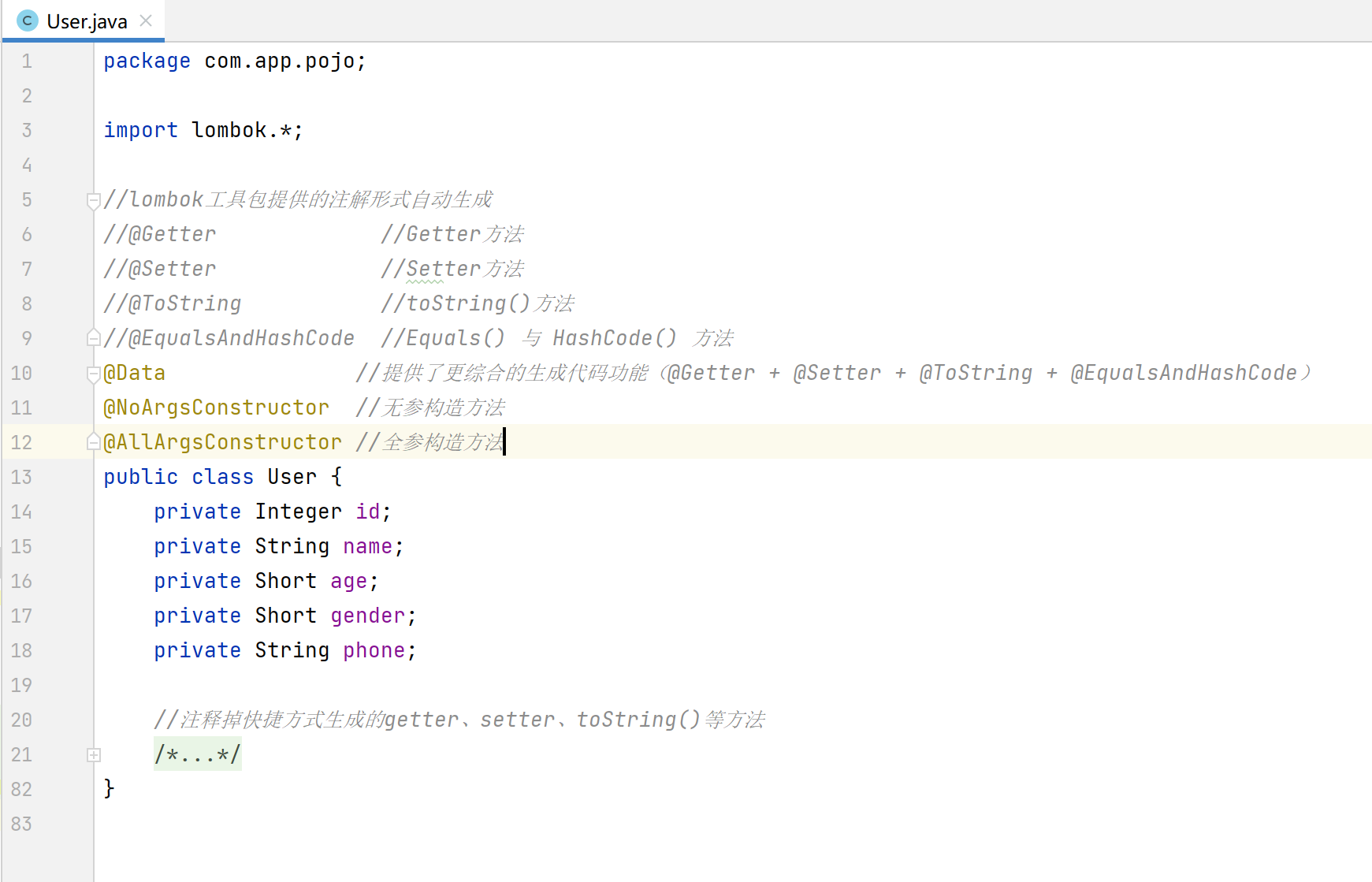
Task: Click the commented //@EqualsAndHashCode text
Action: (229, 338)
